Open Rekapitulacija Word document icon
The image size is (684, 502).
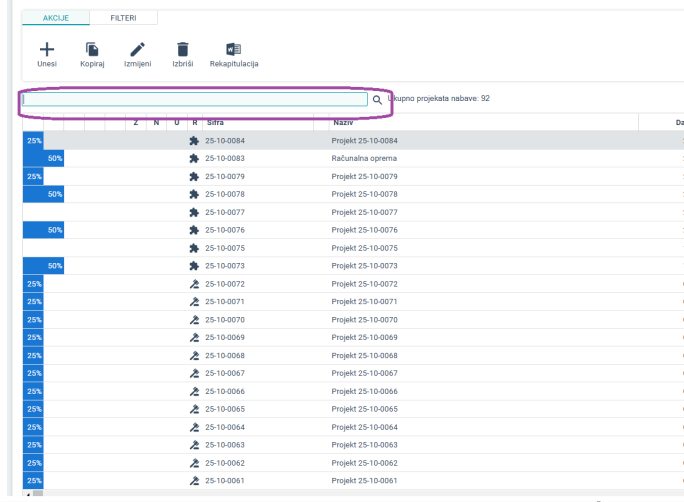click(234, 49)
